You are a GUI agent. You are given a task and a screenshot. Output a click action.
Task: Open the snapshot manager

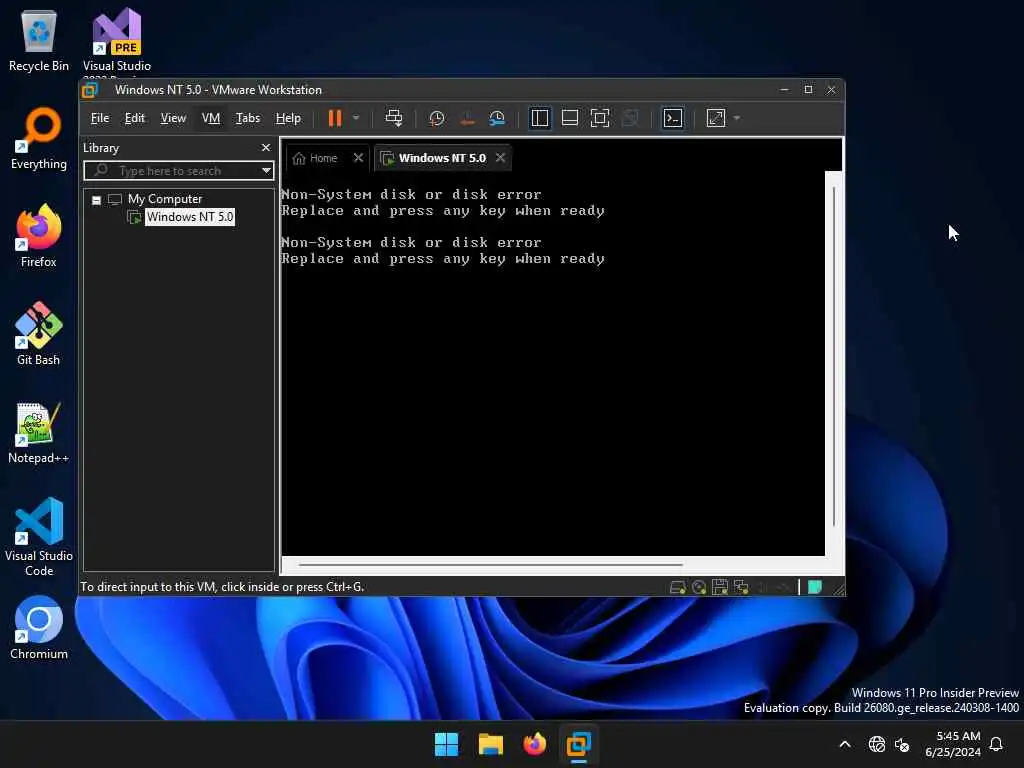497,118
